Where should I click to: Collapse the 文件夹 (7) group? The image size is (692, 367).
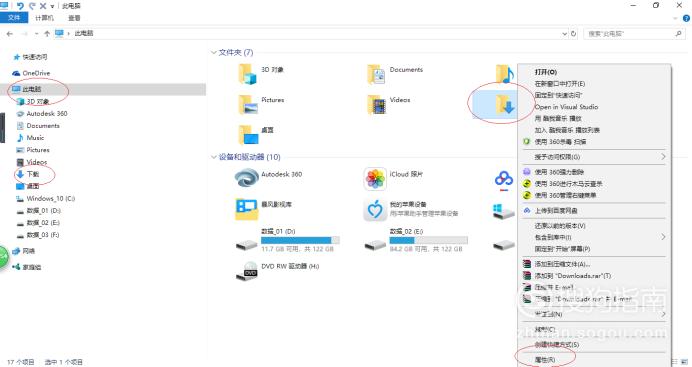pos(214,52)
